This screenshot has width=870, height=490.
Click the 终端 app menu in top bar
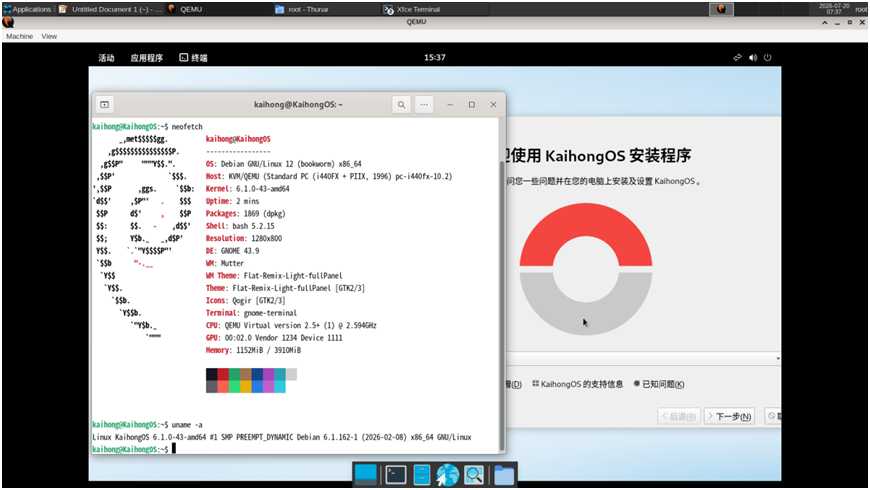pos(193,58)
